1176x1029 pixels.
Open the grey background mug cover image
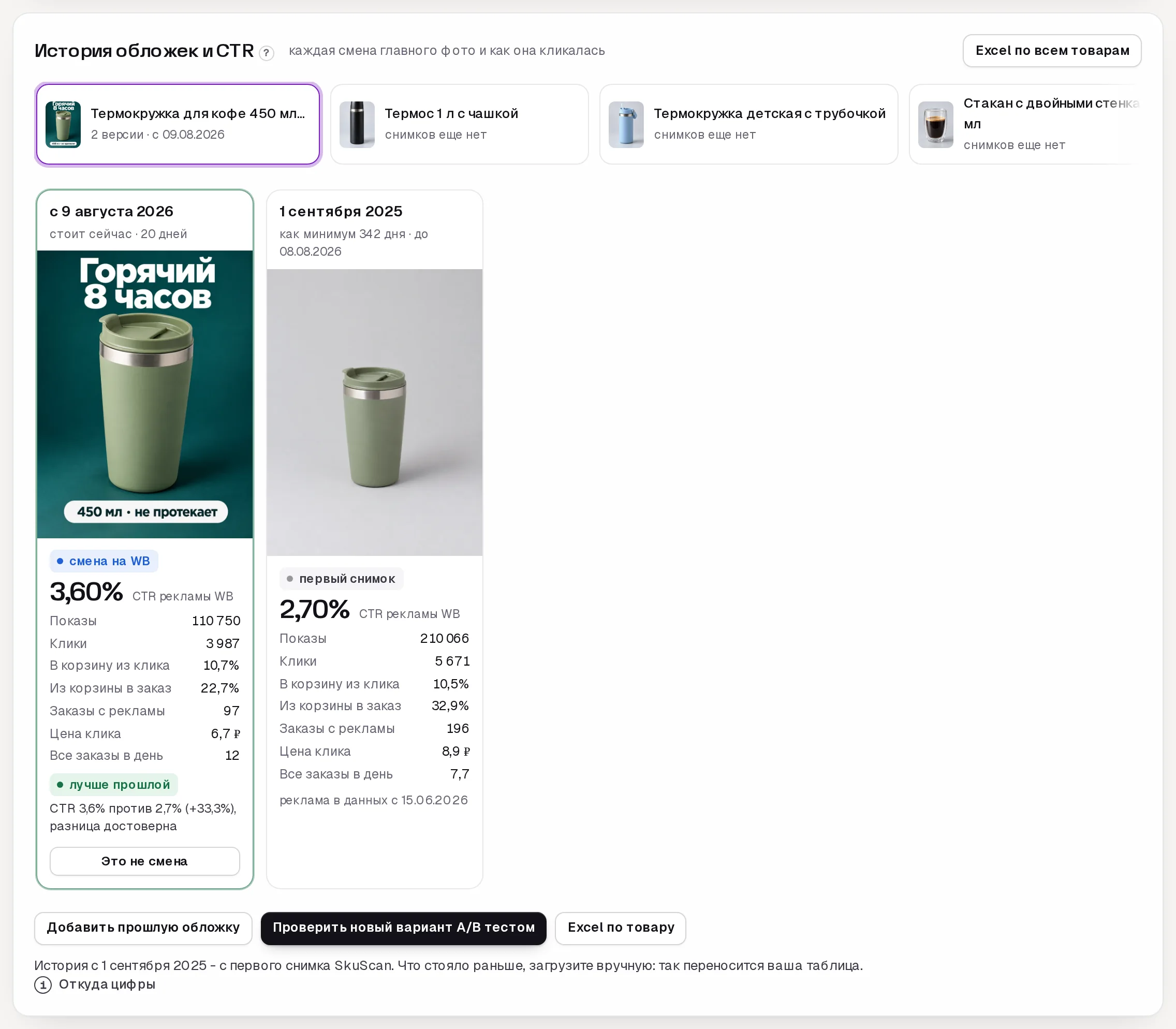tap(374, 413)
